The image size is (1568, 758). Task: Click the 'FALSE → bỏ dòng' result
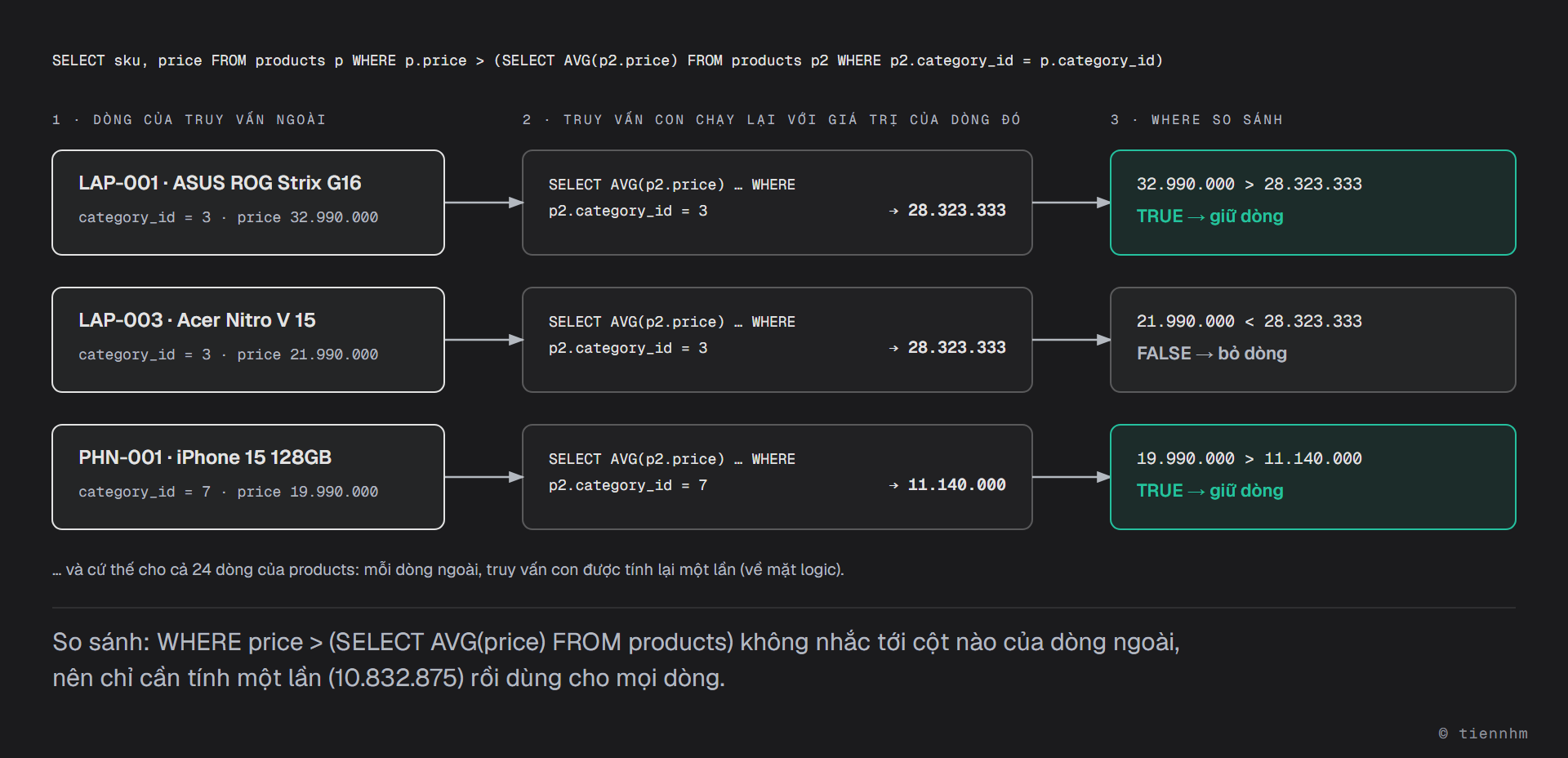pos(1212,354)
